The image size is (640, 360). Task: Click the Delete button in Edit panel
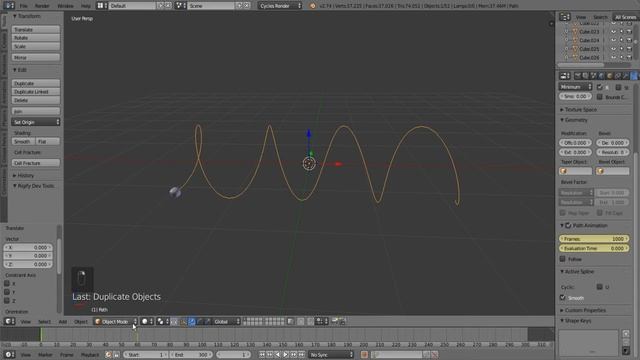pos(36,100)
